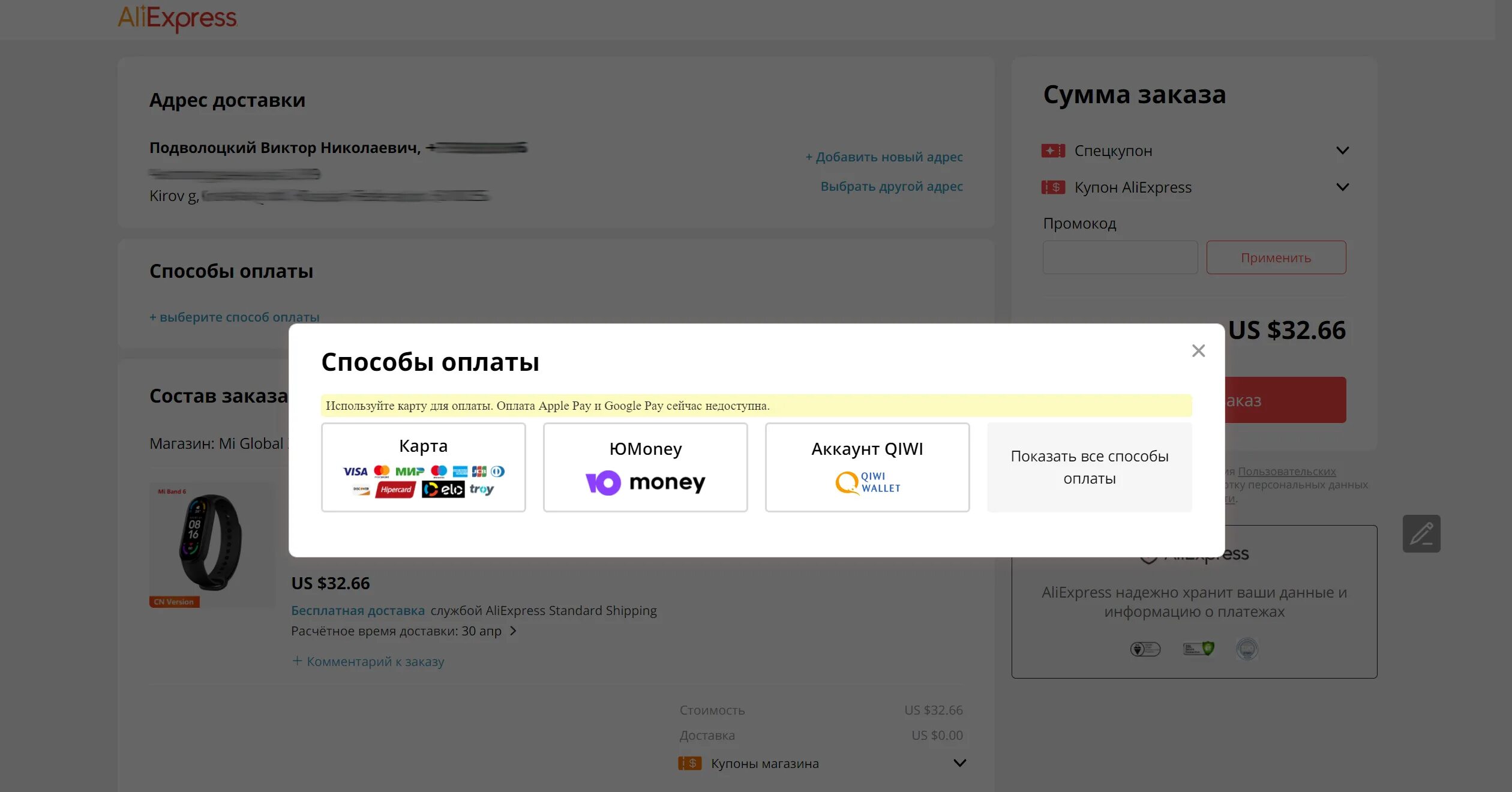The width and height of the screenshot is (1512, 792).
Task: Expand the Купон AliExpress chevron
Action: (x=1342, y=187)
